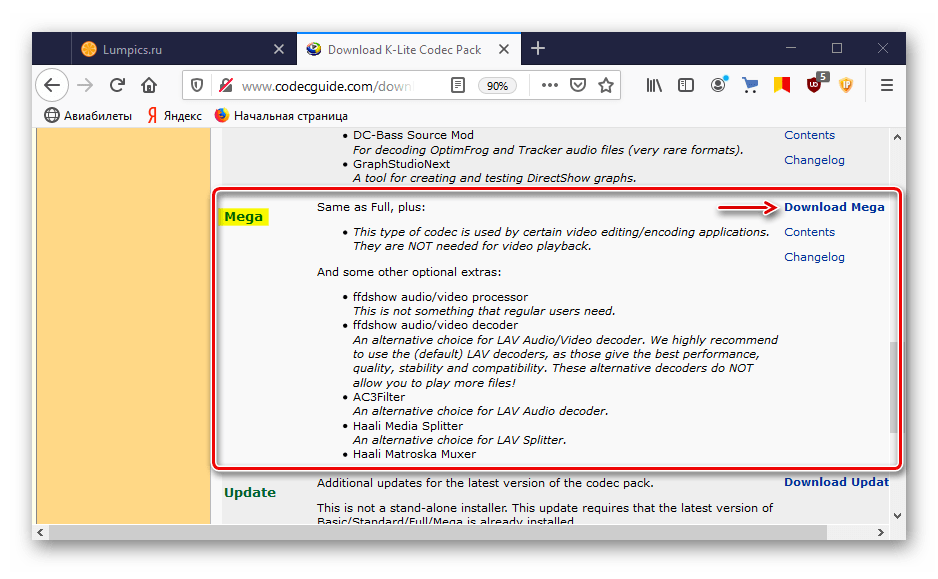Open the uBlock Origin extension icon
938x579 pixels.
816,85
